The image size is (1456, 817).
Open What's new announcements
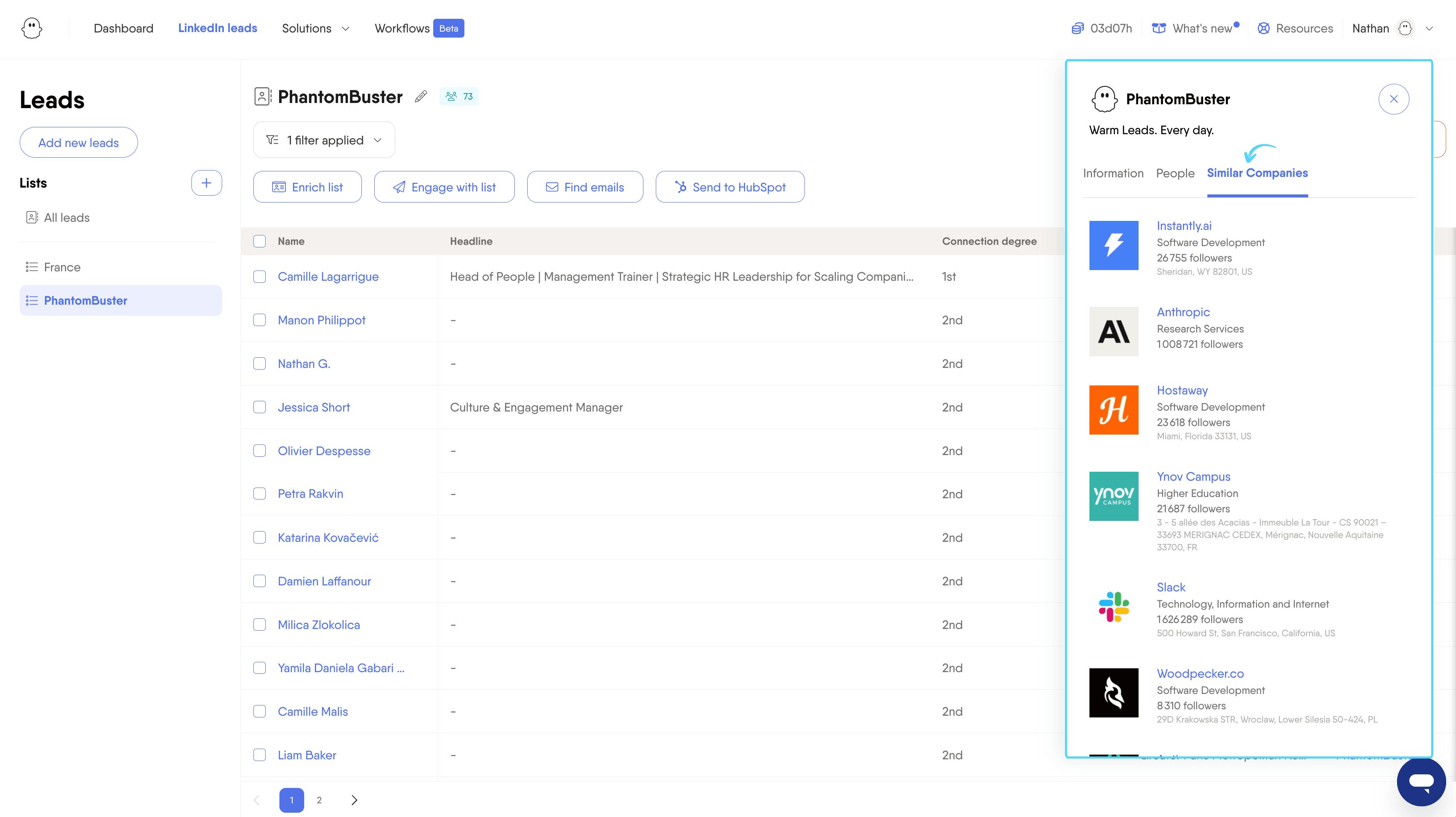pos(1195,28)
